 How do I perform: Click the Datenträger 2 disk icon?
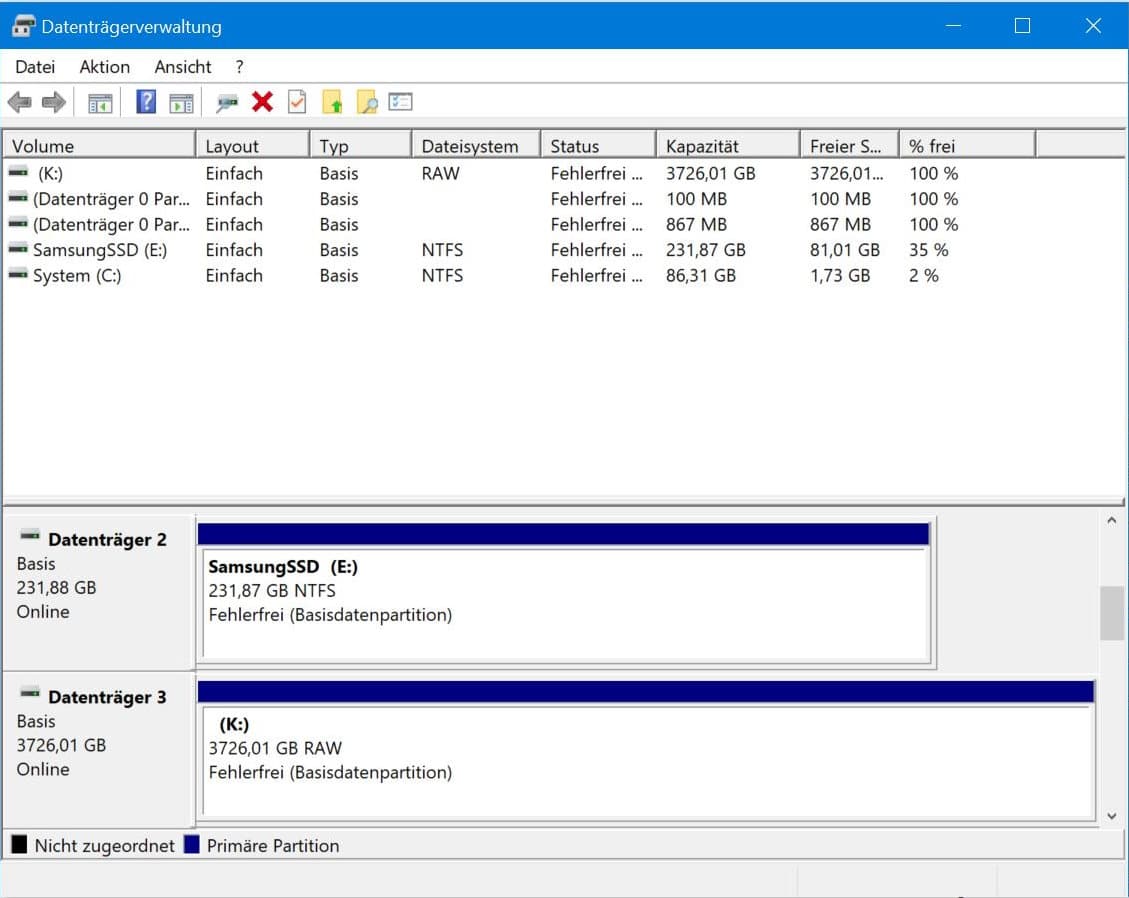coord(30,534)
